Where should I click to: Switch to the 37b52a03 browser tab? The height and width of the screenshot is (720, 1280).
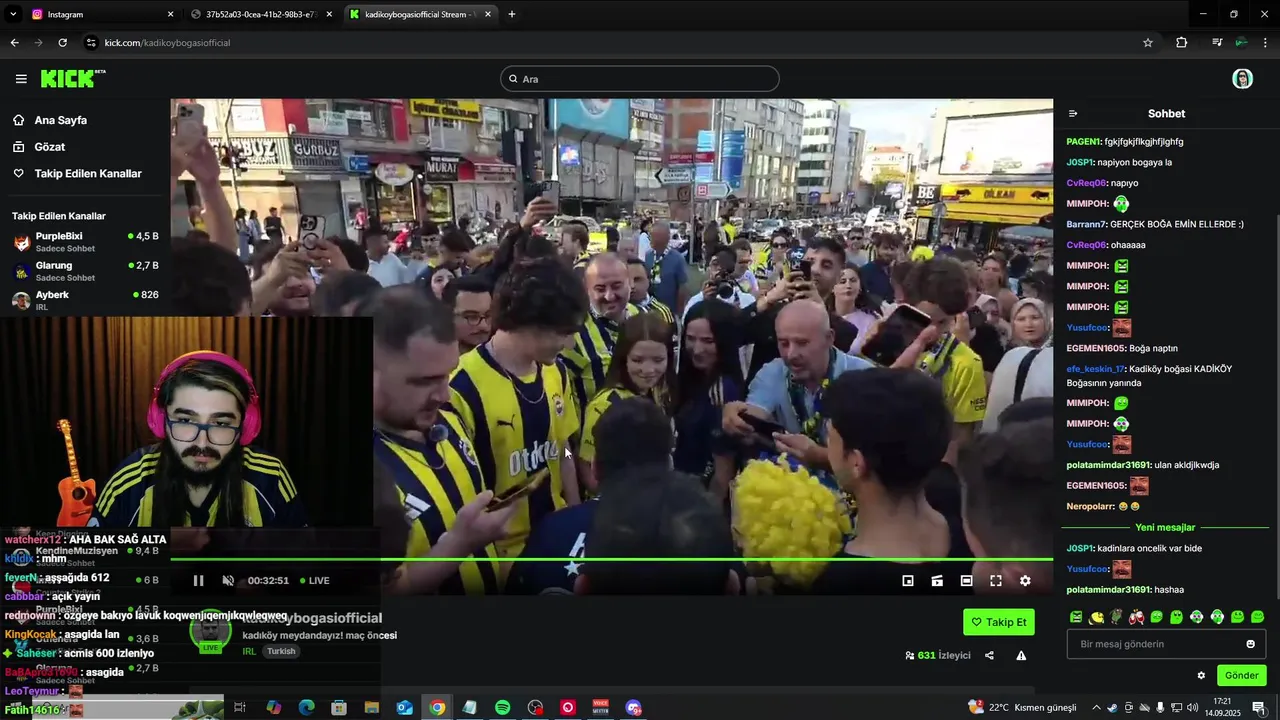pyautogui.click(x=260, y=14)
